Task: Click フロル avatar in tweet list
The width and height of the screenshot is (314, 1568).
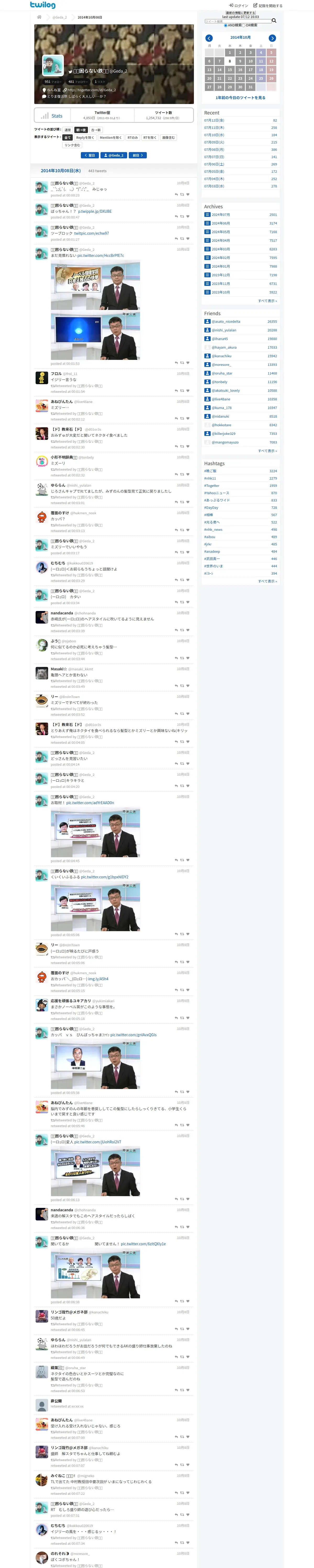Action: pos(41,378)
